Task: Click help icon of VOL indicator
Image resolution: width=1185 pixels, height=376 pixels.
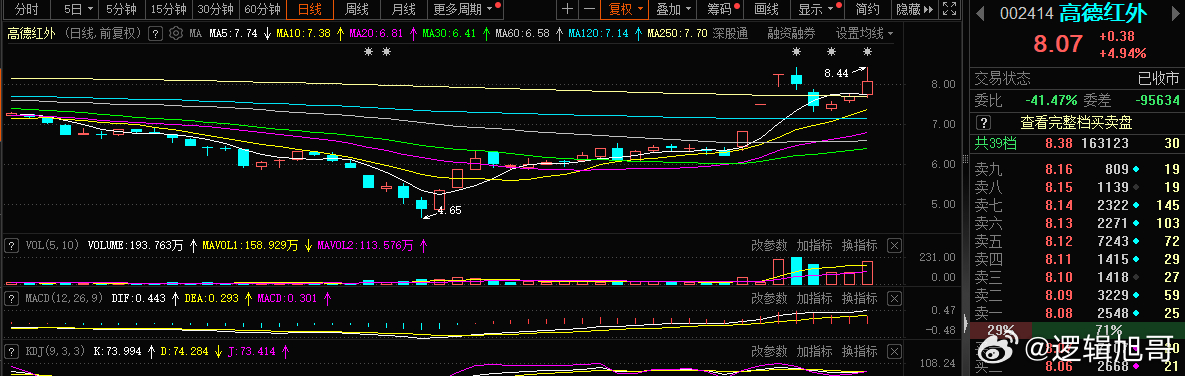Action: [x=11, y=245]
